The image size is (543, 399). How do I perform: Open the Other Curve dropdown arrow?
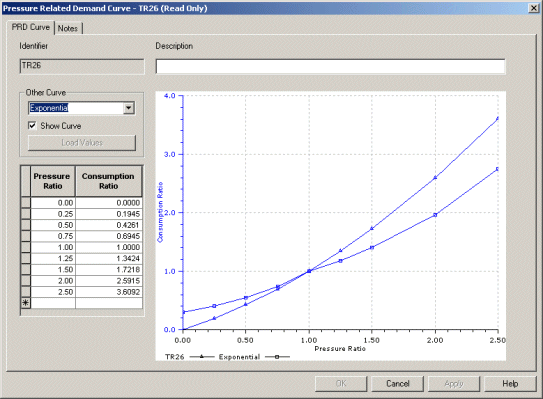coord(128,108)
